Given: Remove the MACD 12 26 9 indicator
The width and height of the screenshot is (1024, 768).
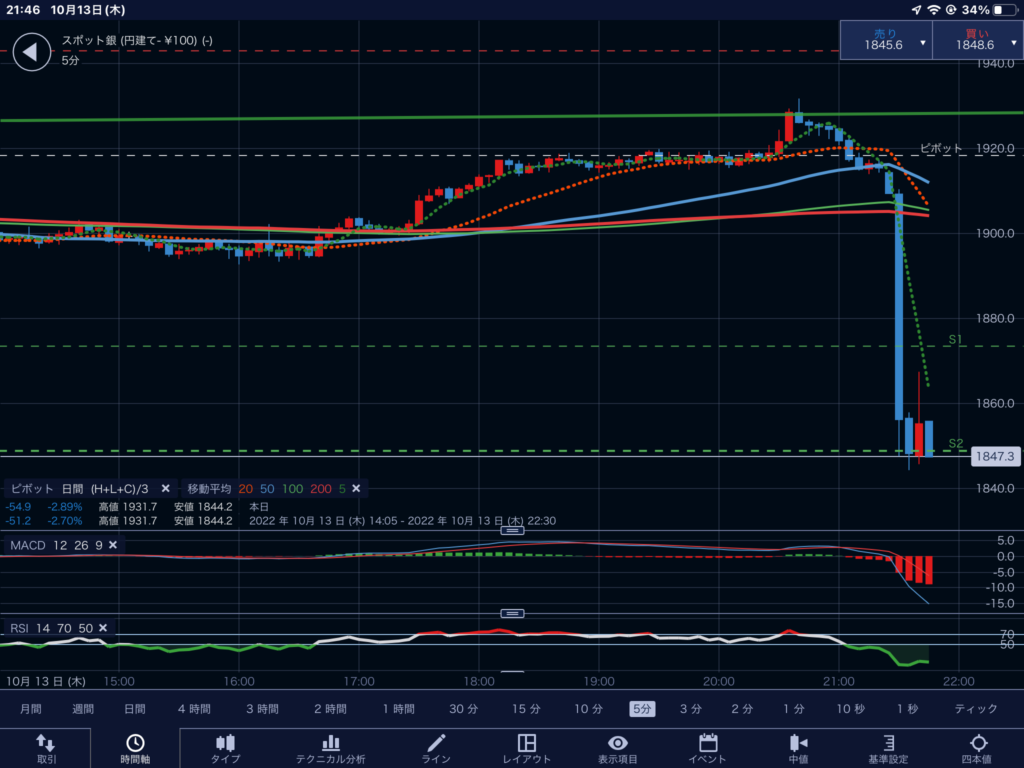Looking at the screenshot, I should click(113, 545).
